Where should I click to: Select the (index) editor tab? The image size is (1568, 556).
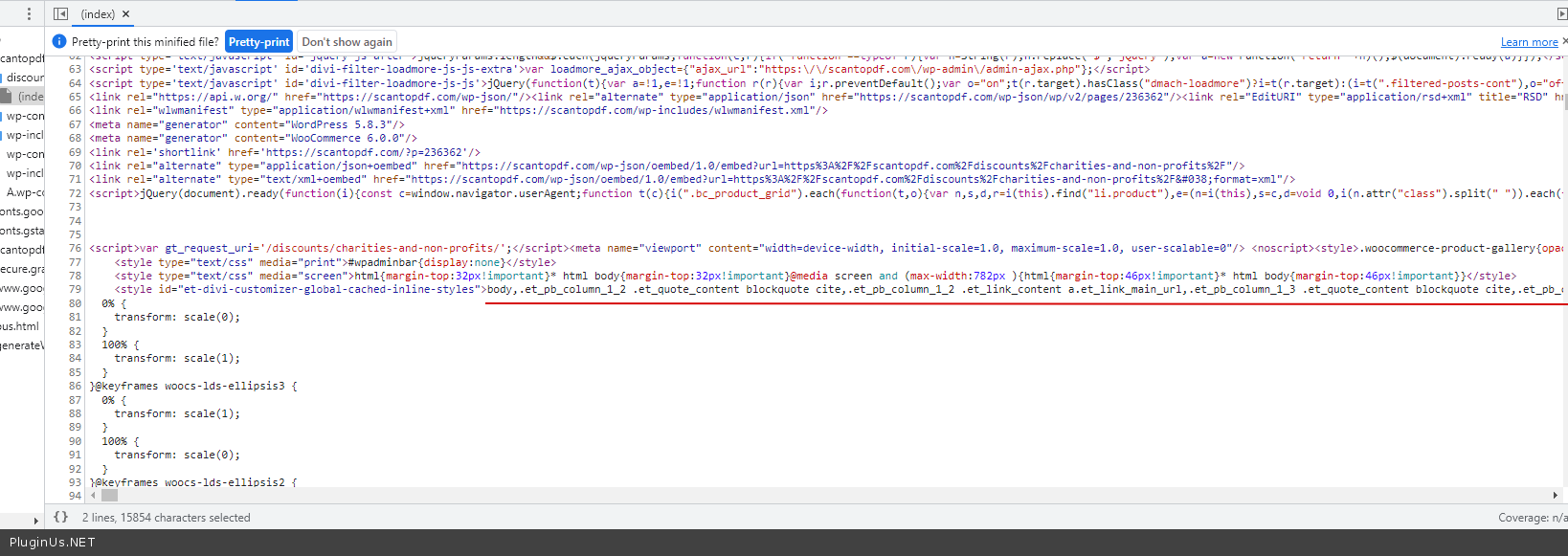coord(97,14)
